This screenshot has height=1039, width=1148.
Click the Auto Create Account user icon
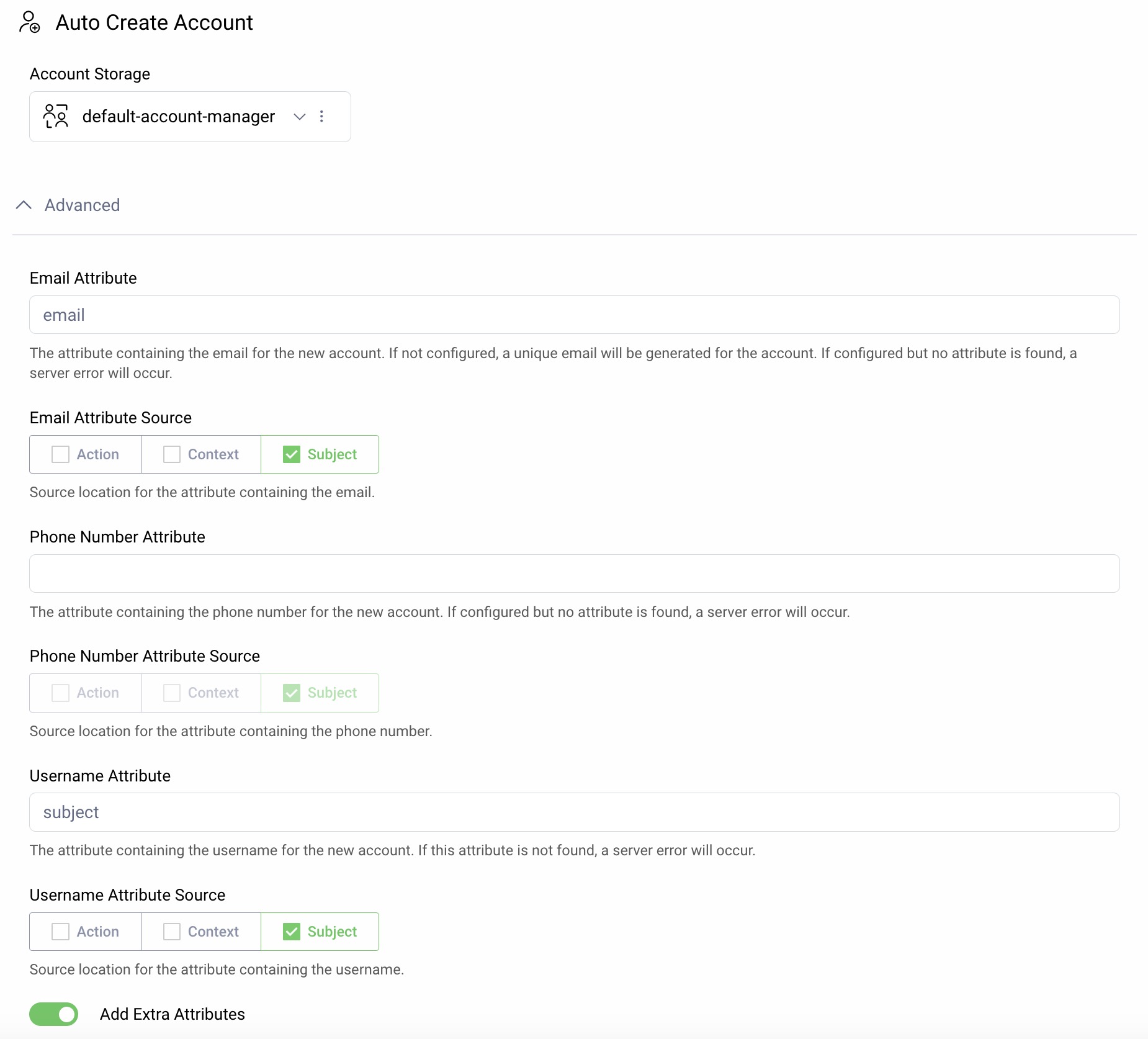point(29,22)
